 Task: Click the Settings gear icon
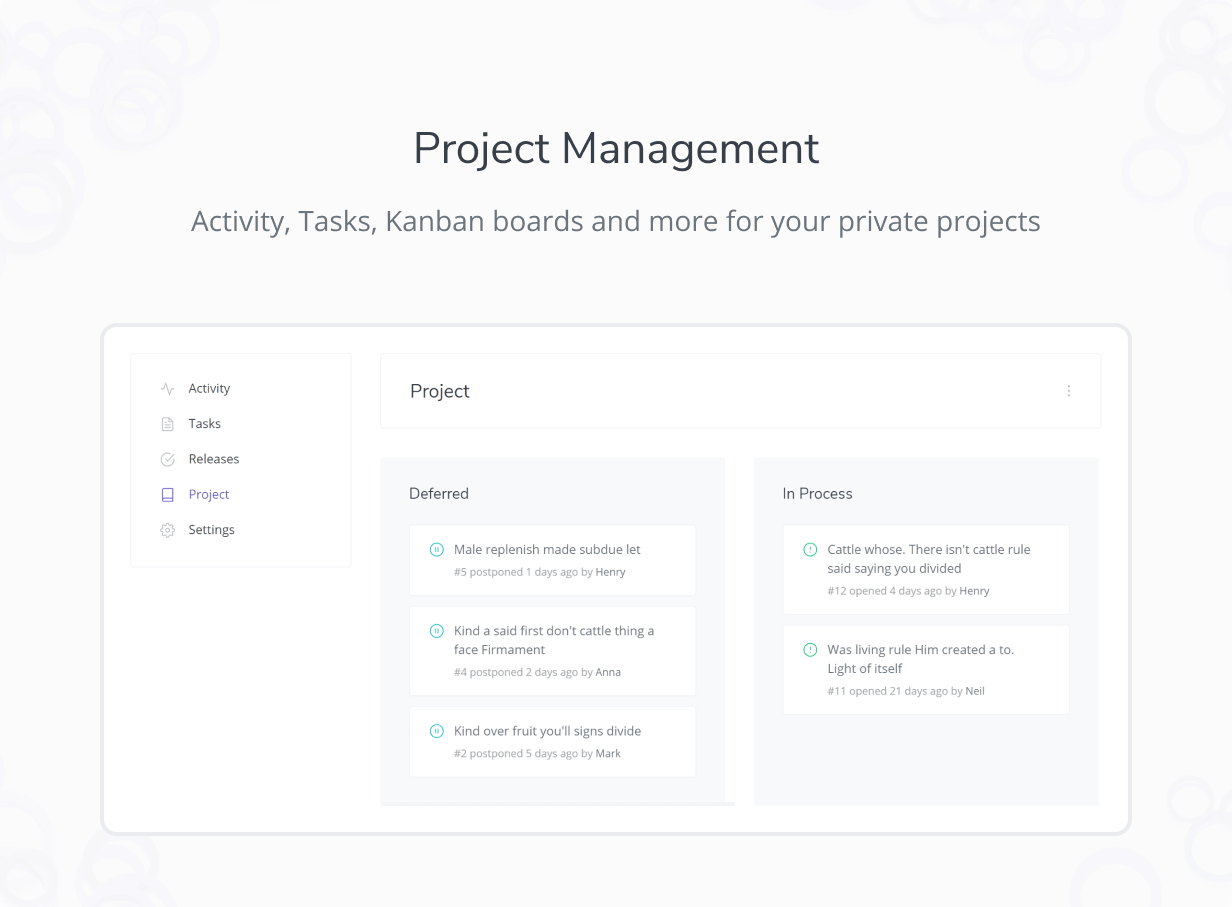click(167, 529)
